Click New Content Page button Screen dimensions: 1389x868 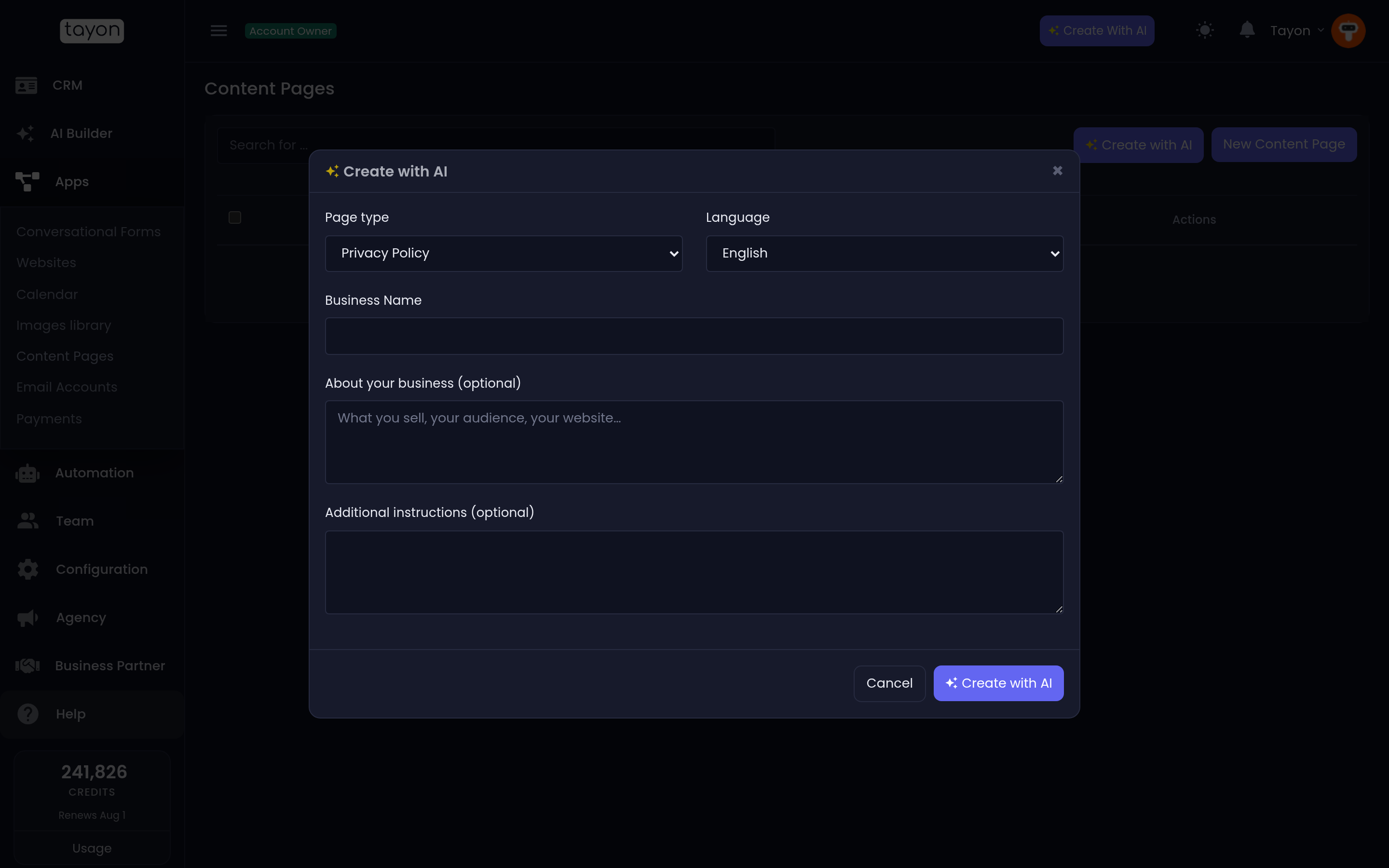(x=1283, y=145)
